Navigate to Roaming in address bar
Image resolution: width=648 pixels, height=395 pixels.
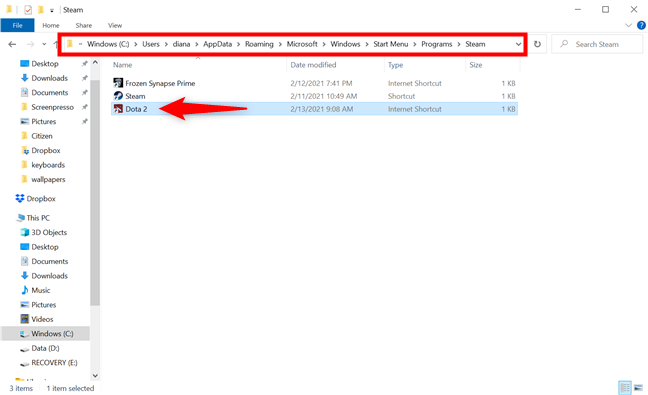259,44
